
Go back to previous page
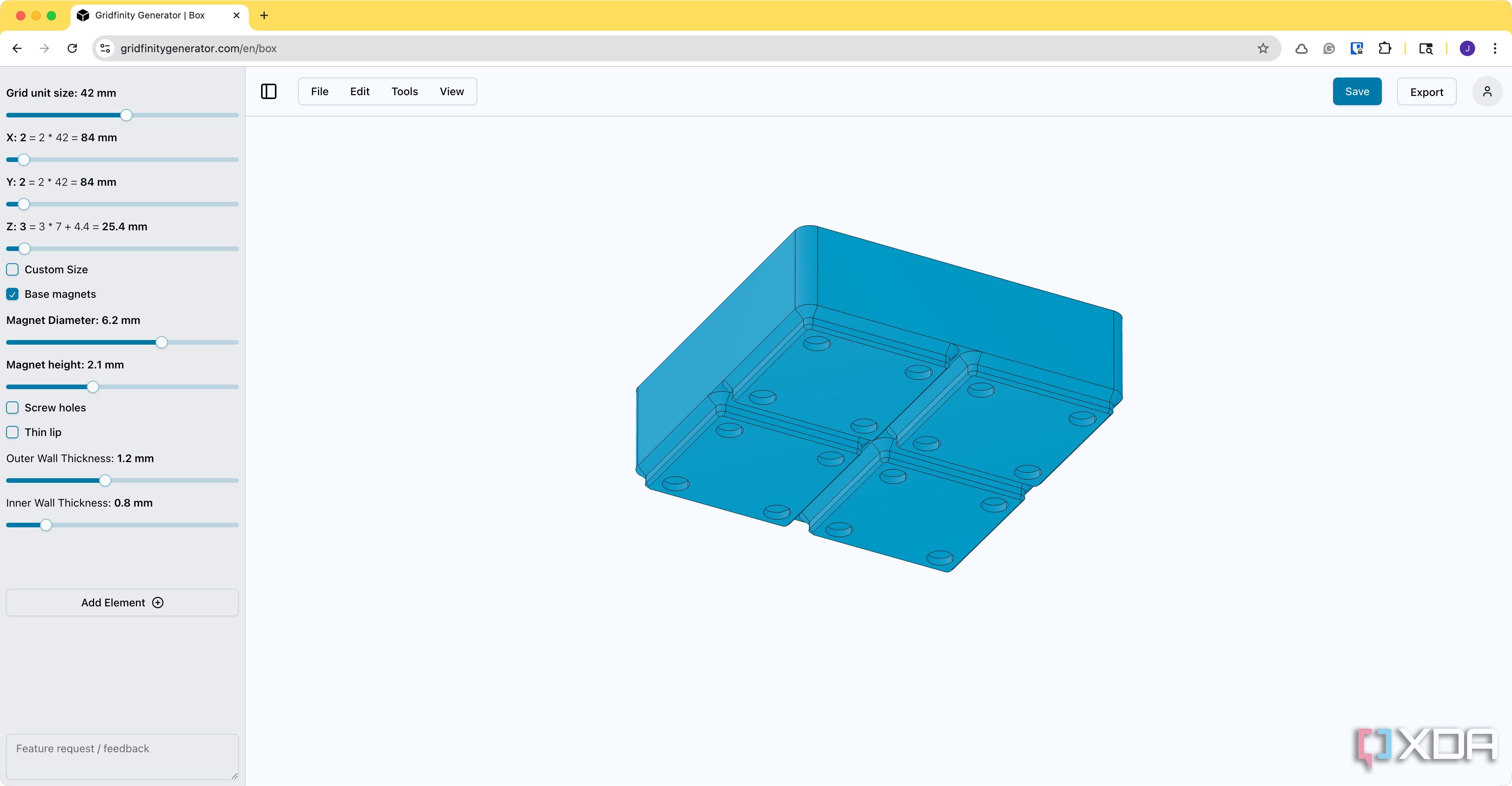pyautogui.click(x=17, y=49)
